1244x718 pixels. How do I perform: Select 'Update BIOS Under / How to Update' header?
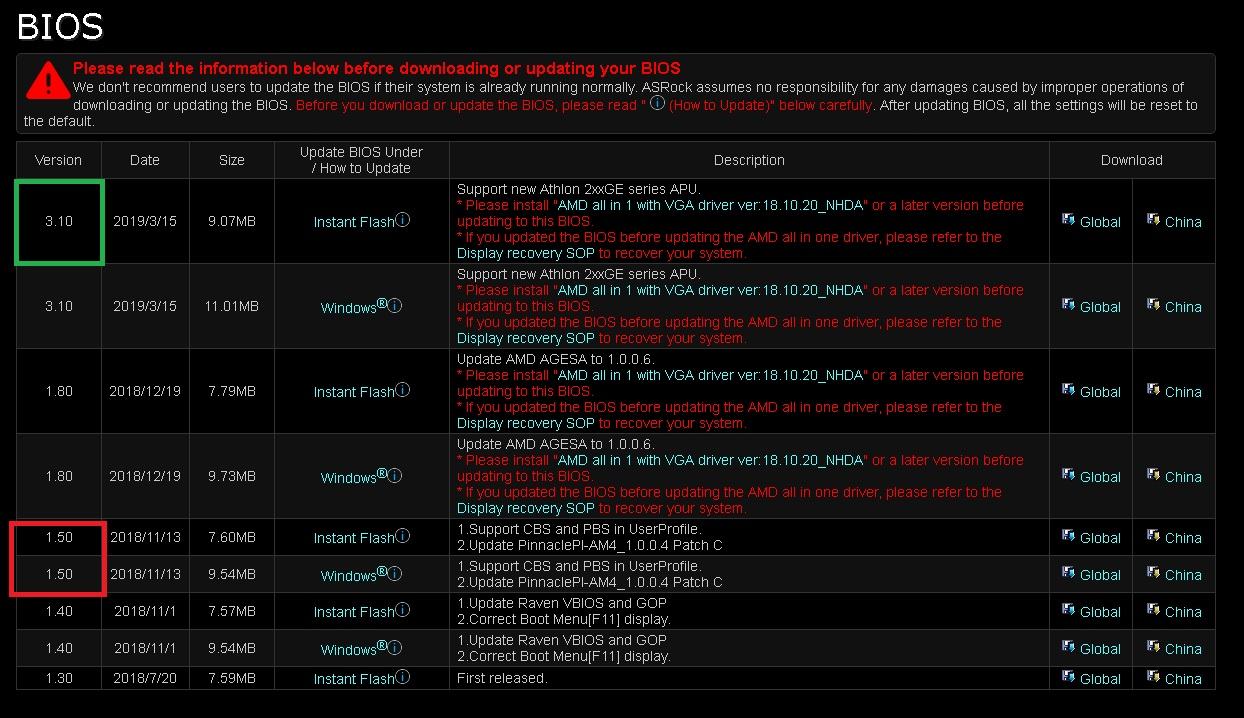point(362,160)
